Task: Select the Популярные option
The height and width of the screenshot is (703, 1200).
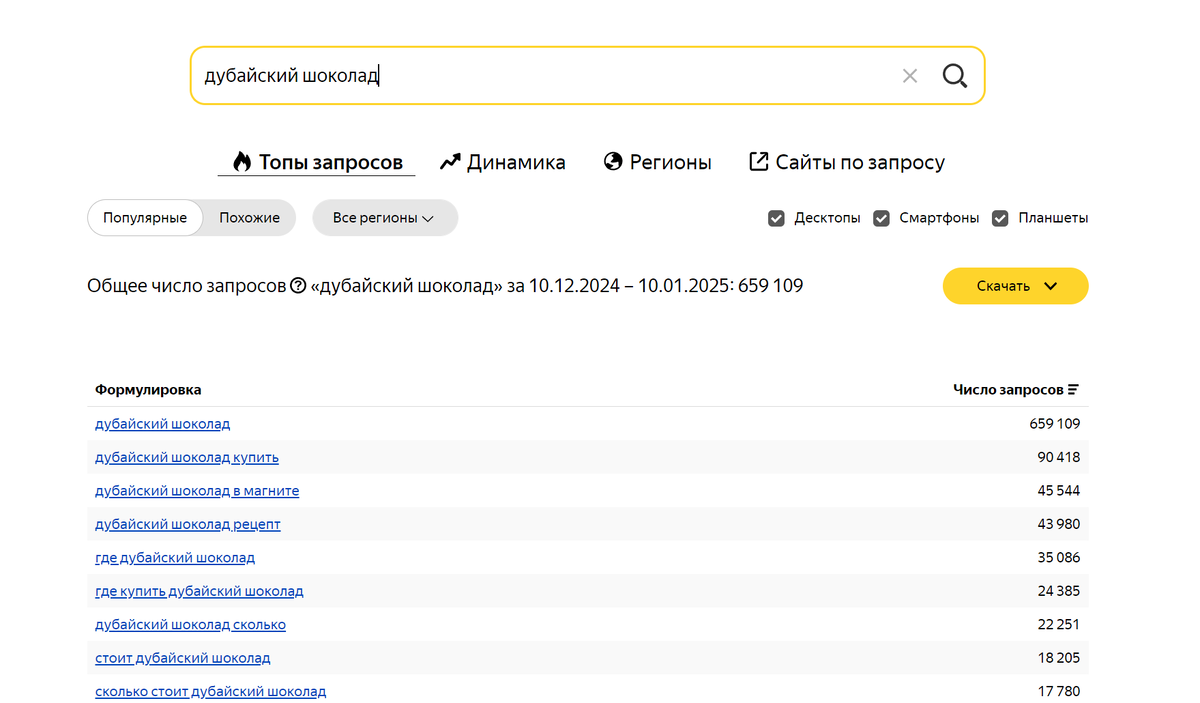Action: 145,218
